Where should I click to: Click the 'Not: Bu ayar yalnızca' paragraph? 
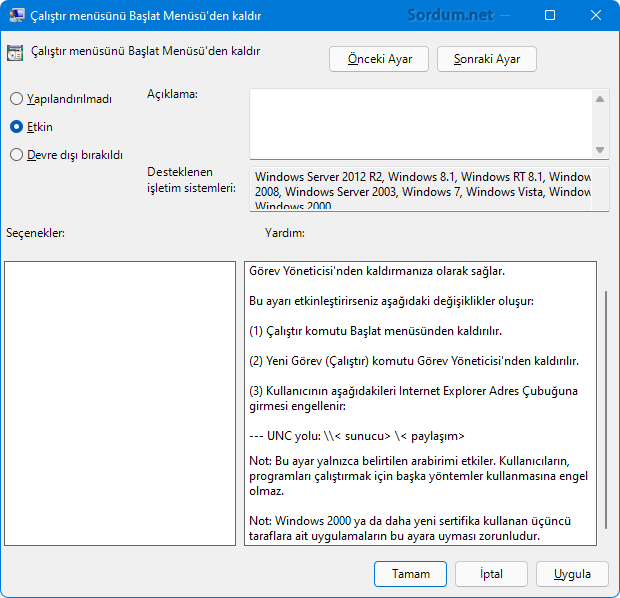click(x=418, y=476)
